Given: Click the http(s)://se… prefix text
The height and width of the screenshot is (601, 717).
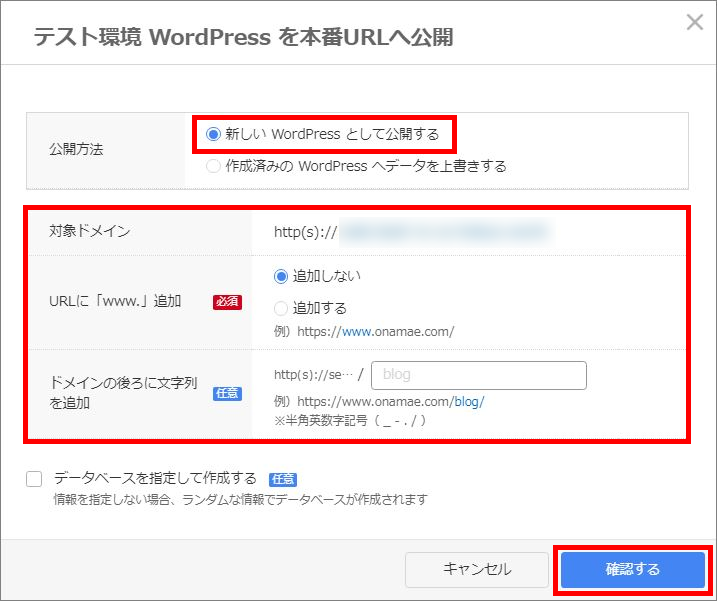Looking at the screenshot, I should click(314, 375).
